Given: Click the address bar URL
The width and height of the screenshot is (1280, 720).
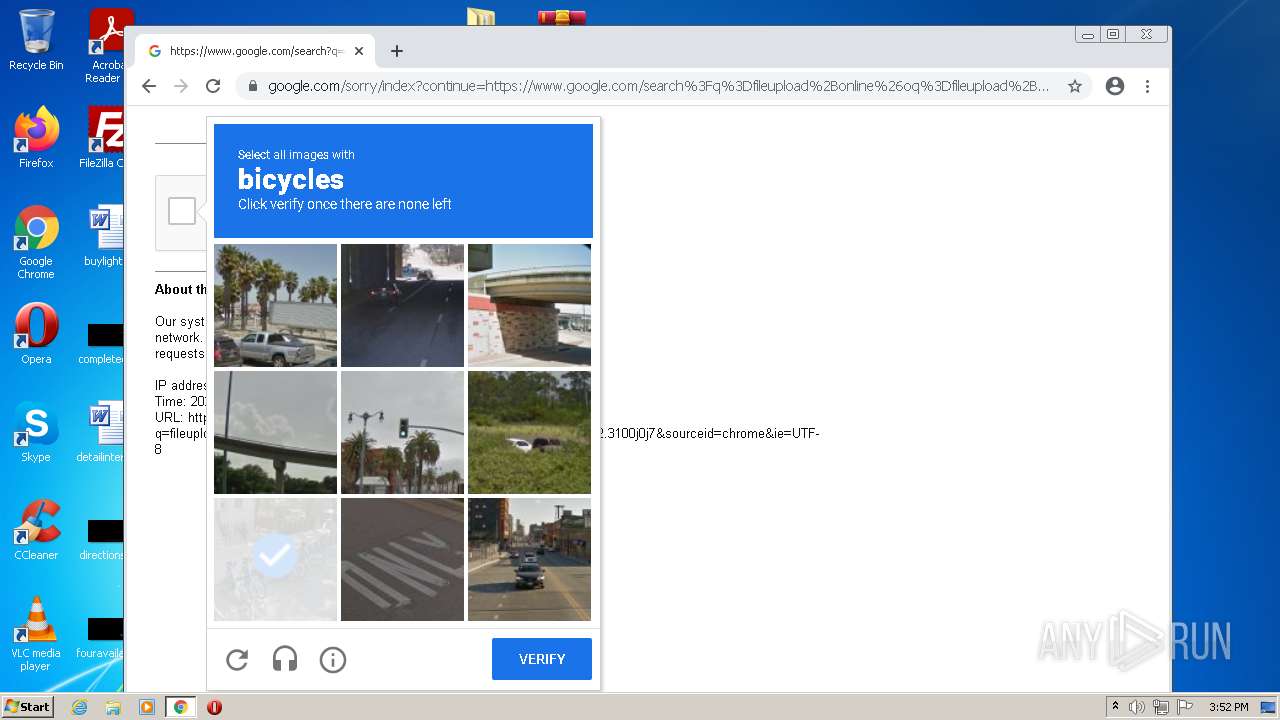Looking at the screenshot, I should pos(658,86).
